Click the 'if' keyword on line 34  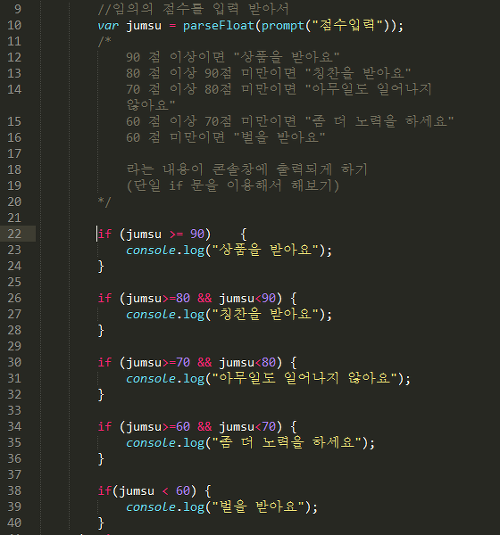click(105, 426)
